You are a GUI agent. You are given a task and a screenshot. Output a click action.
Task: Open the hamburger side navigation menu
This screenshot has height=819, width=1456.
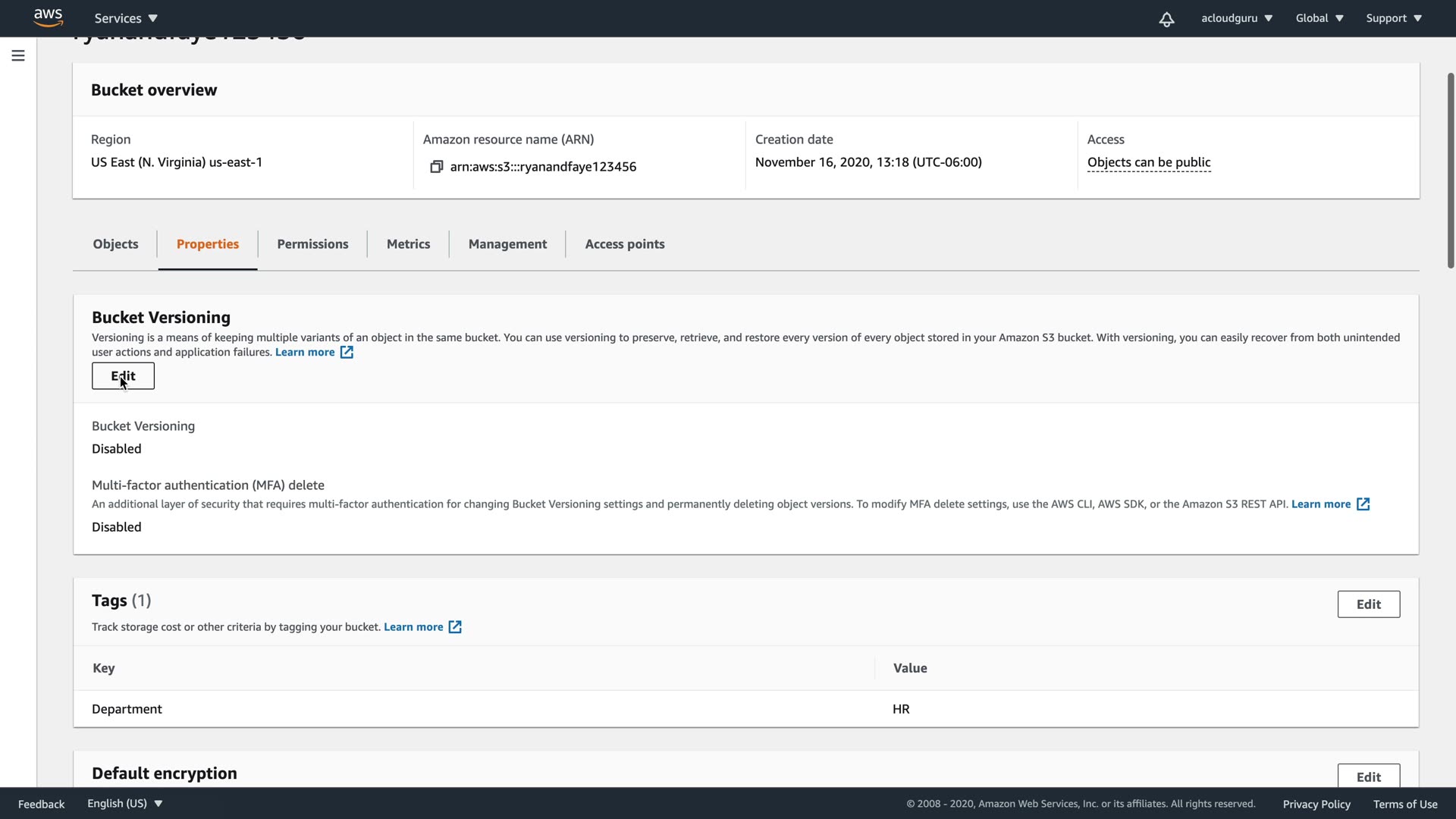coord(18,55)
